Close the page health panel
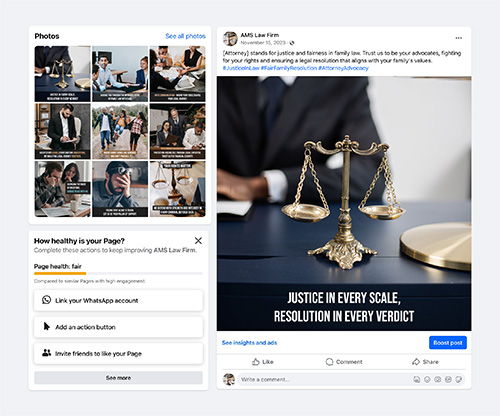The image size is (500, 416). tap(198, 241)
